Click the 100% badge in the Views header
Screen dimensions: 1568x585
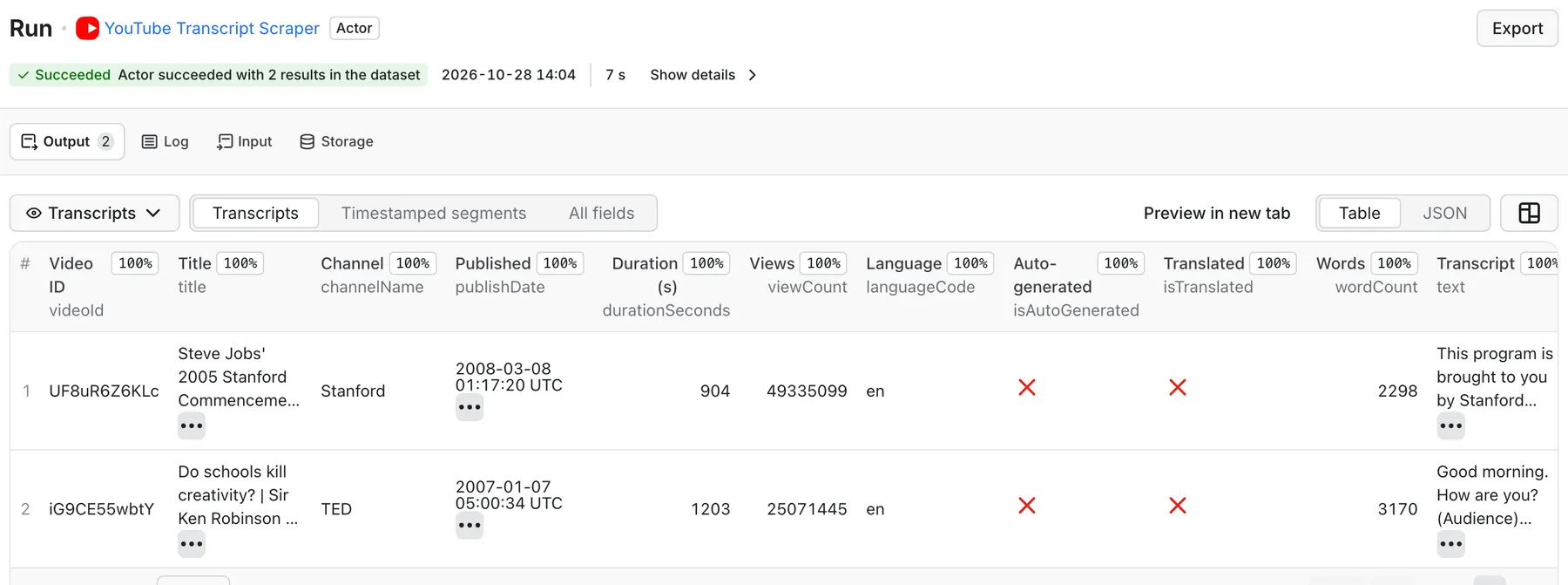click(x=823, y=263)
